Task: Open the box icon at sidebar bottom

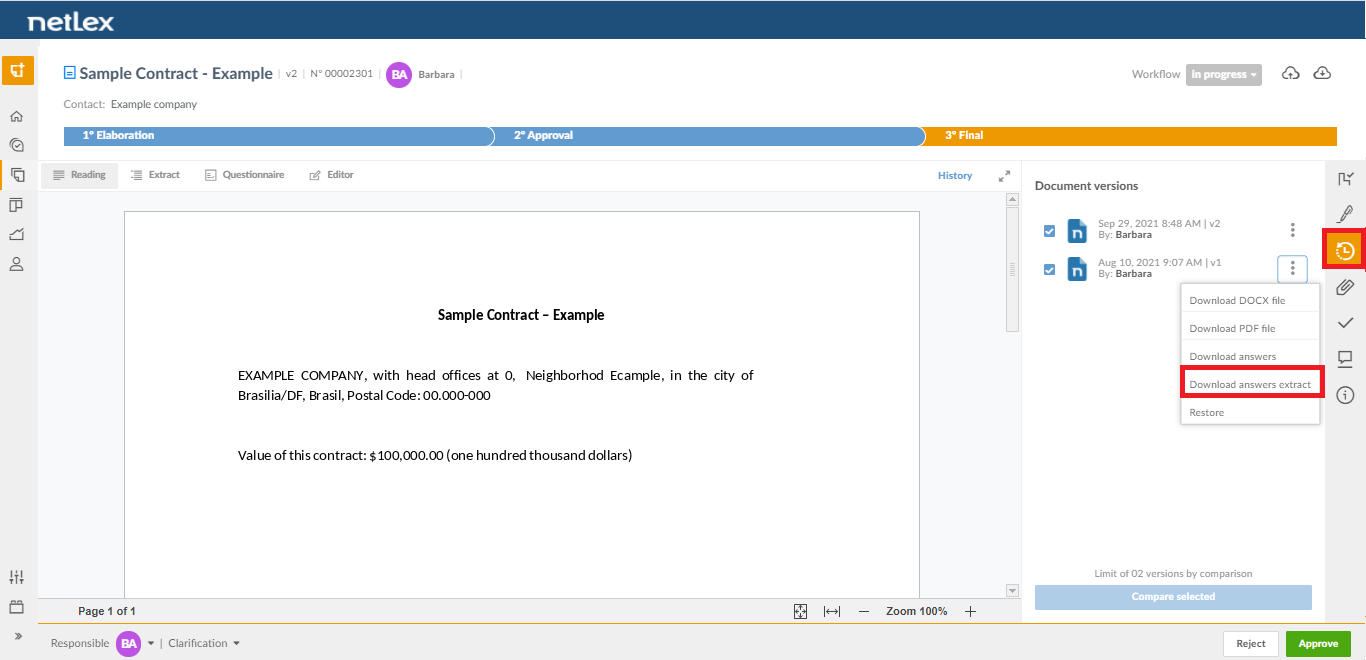Action: pyautogui.click(x=16, y=606)
